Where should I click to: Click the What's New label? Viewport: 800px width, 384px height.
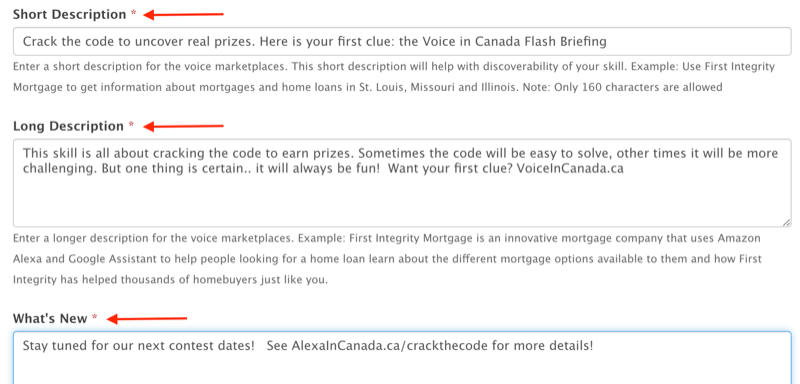coord(50,319)
